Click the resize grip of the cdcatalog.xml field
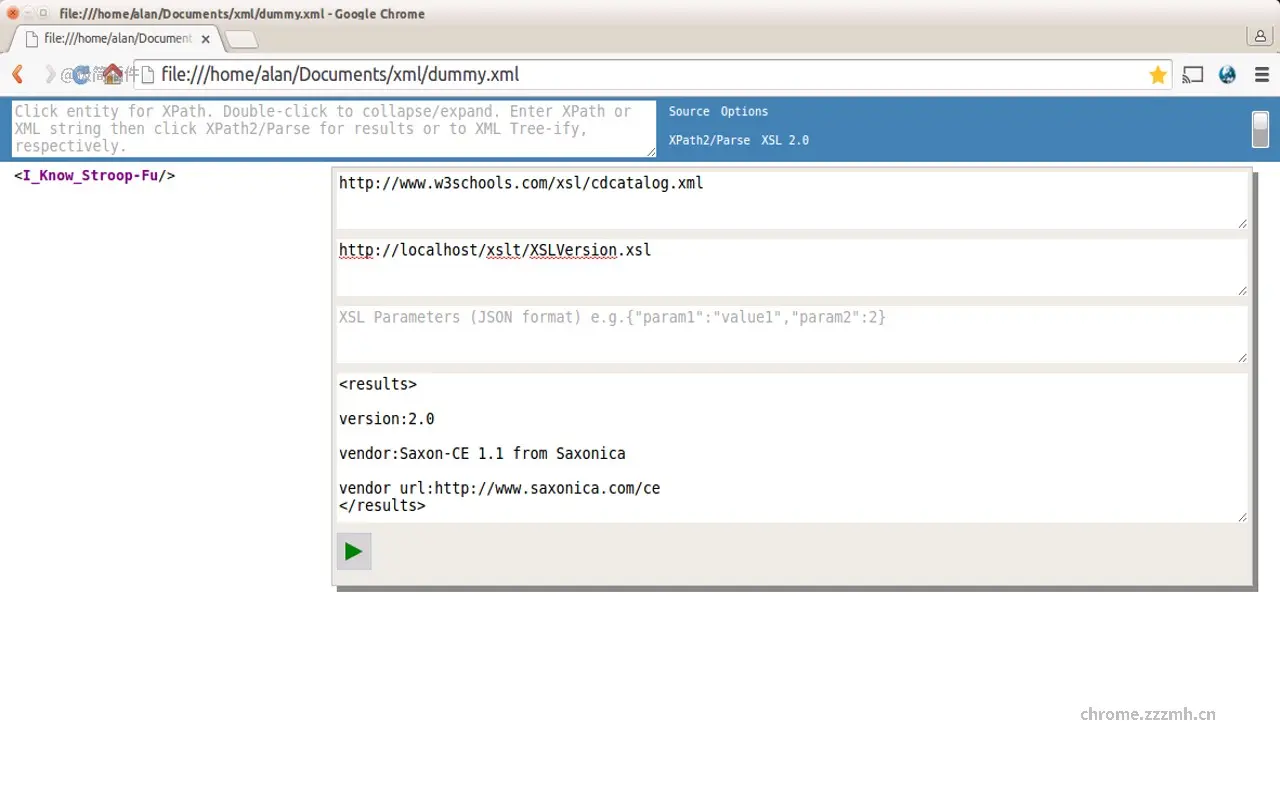This screenshot has height=800, width=1280. click(1242, 223)
